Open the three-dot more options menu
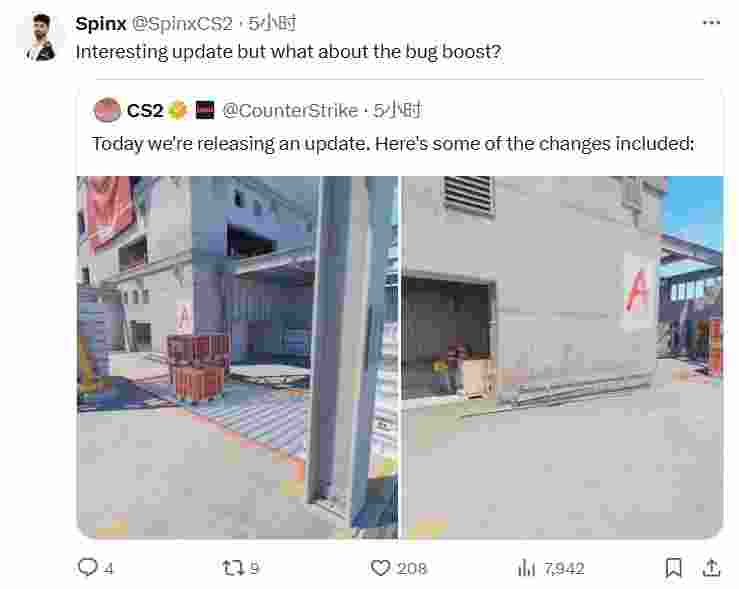The image size is (739, 589). tap(711, 22)
